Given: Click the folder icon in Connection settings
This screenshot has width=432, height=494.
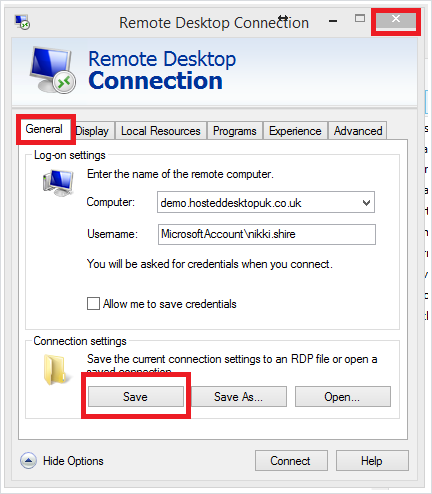Looking at the screenshot, I should coord(55,370).
